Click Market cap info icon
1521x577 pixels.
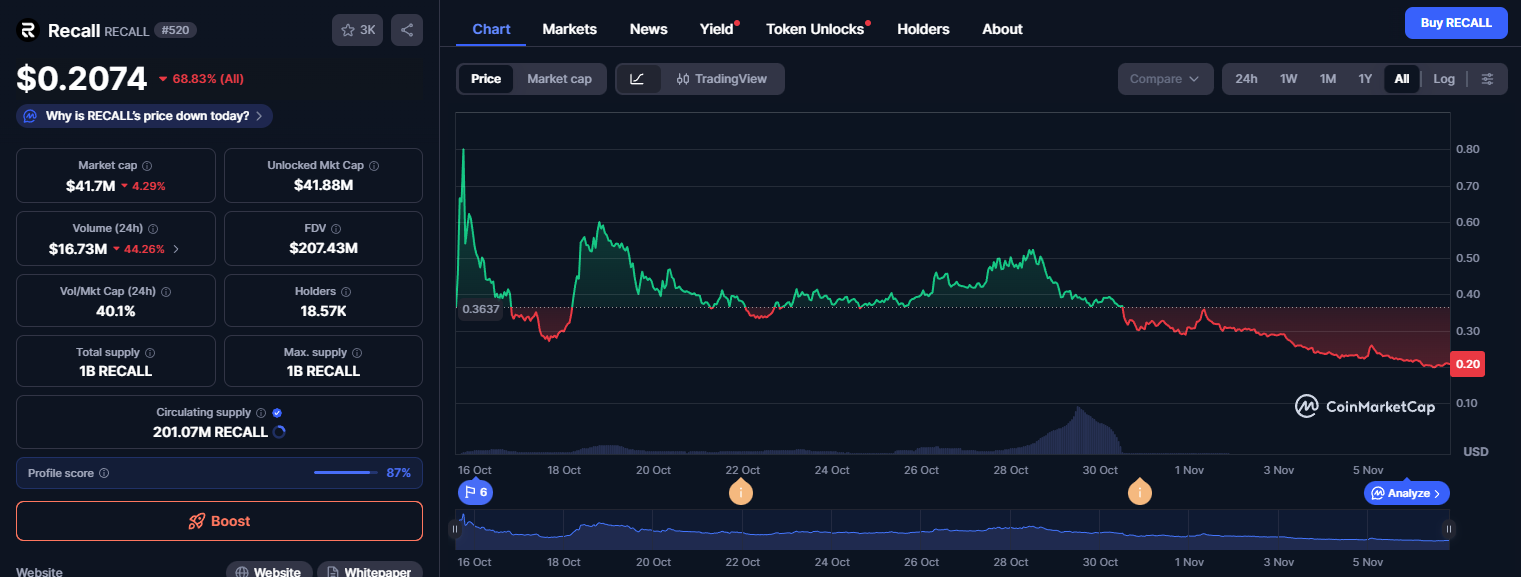pyautogui.click(x=147, y=166)
